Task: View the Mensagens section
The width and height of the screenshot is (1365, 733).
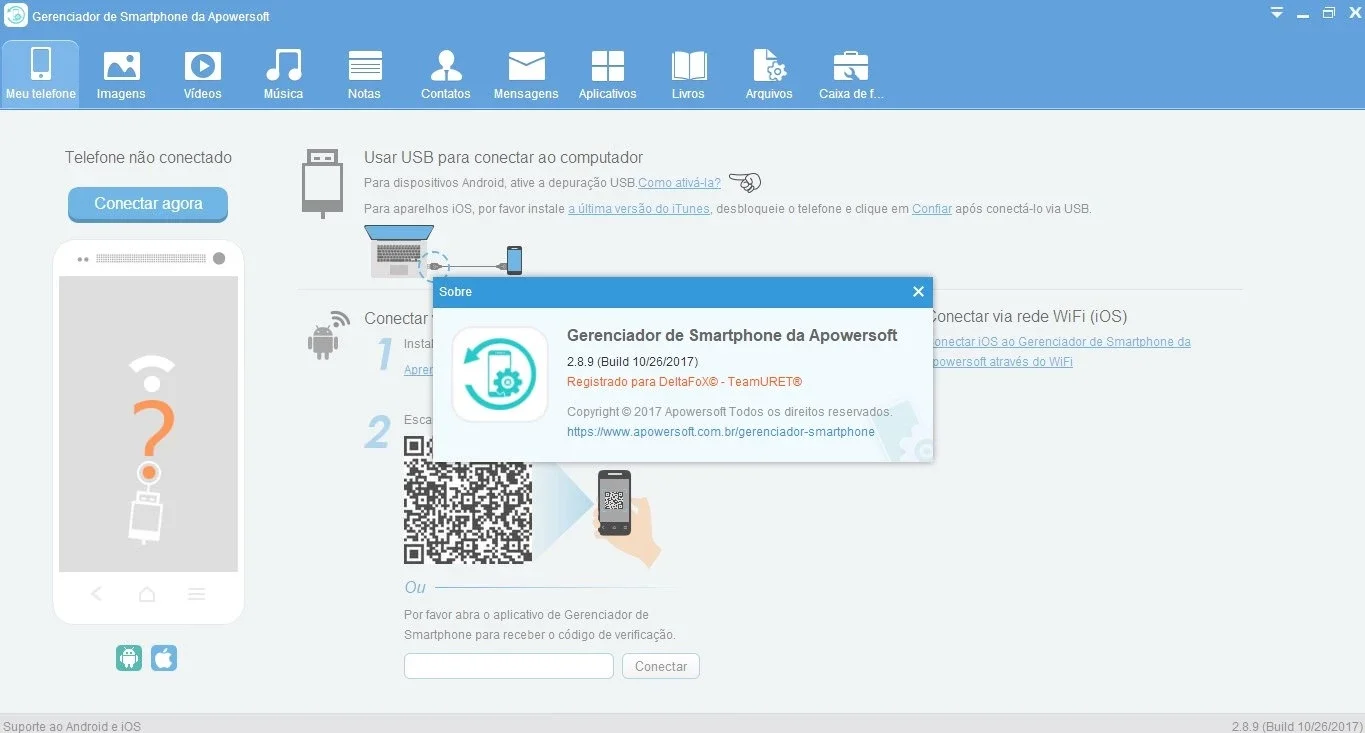Action: click(526, 73)
